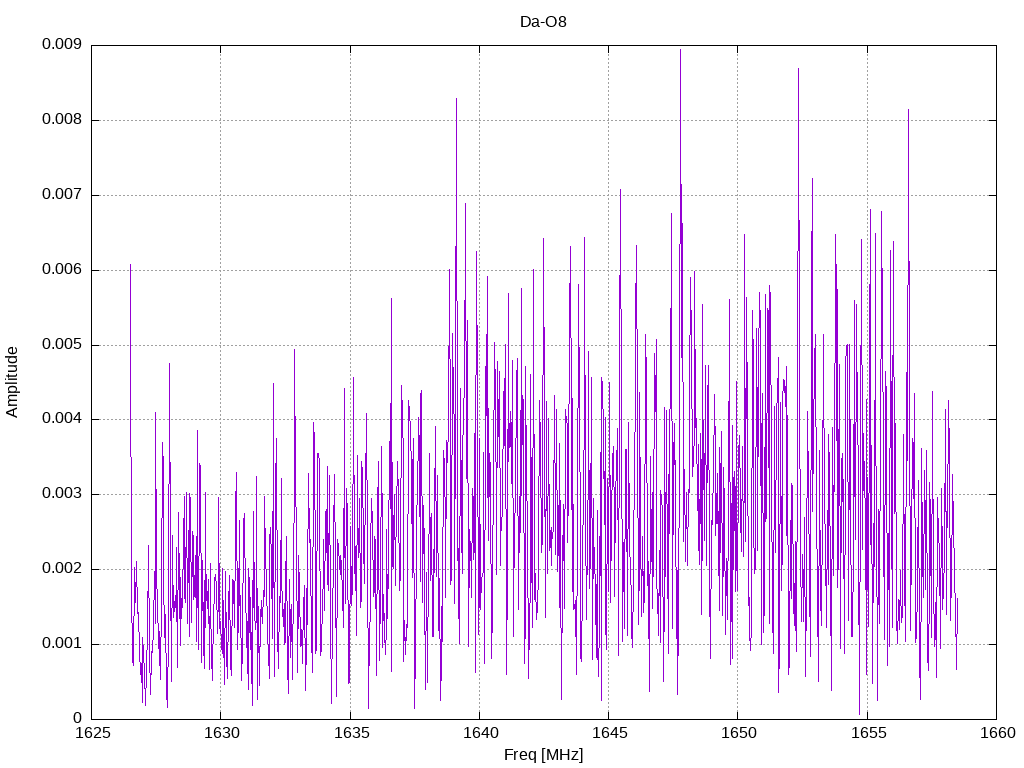The height and width of the screenshot is (768, 1024).
Task: Click y-axis tick label 0.005
Action: point(62,345)
